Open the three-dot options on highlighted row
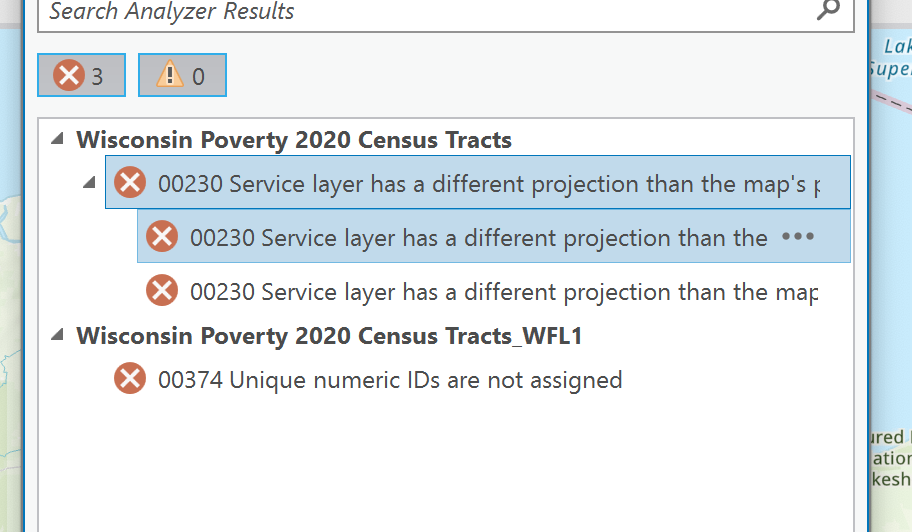Screen dimensions: 912x532 pyautogui.click(x=798, y=237)
